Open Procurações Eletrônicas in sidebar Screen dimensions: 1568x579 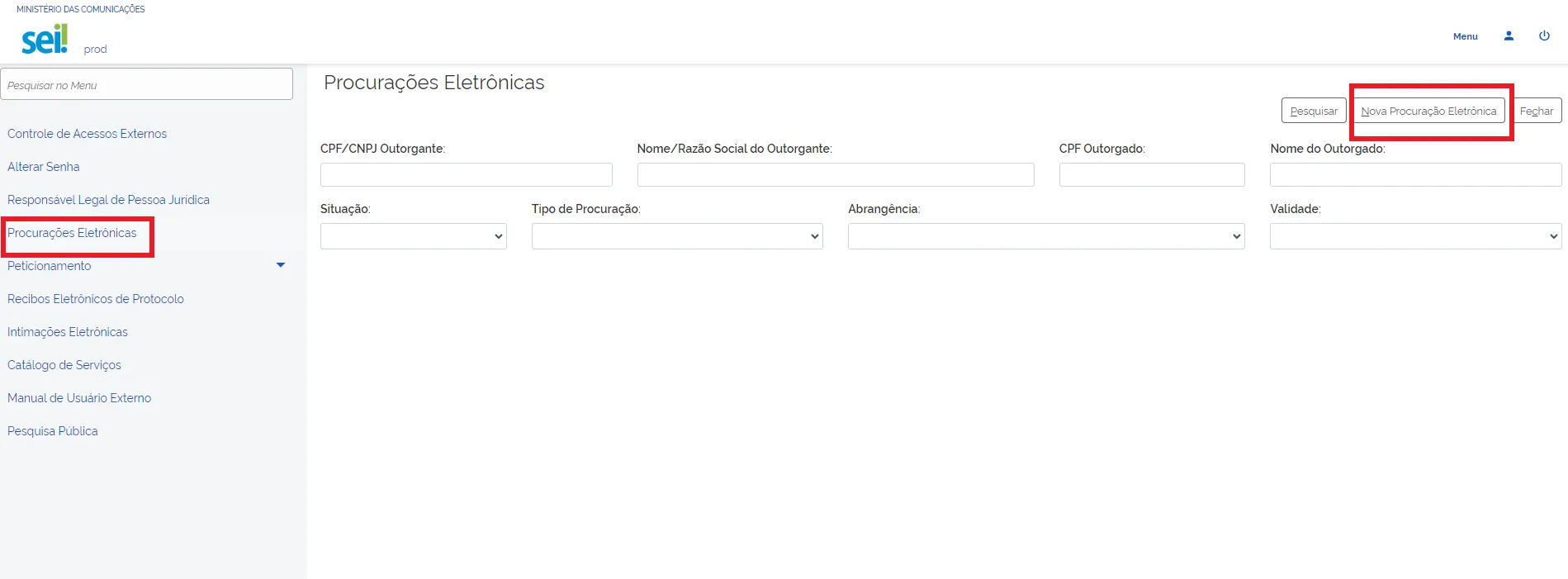click(72, 233)
